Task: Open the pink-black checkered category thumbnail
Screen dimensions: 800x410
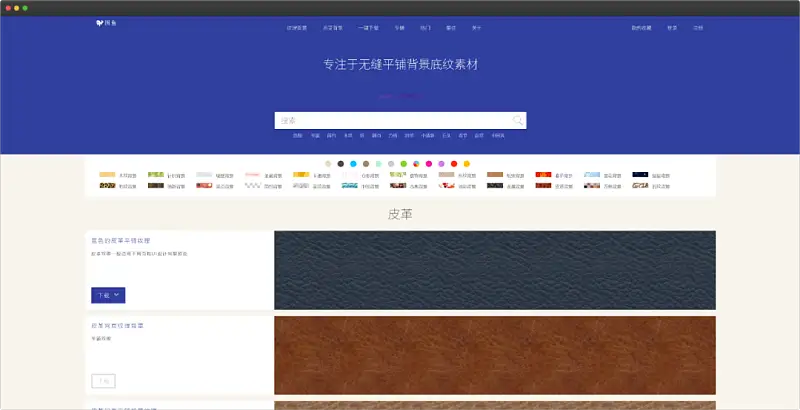Action: tap(592, 186)
